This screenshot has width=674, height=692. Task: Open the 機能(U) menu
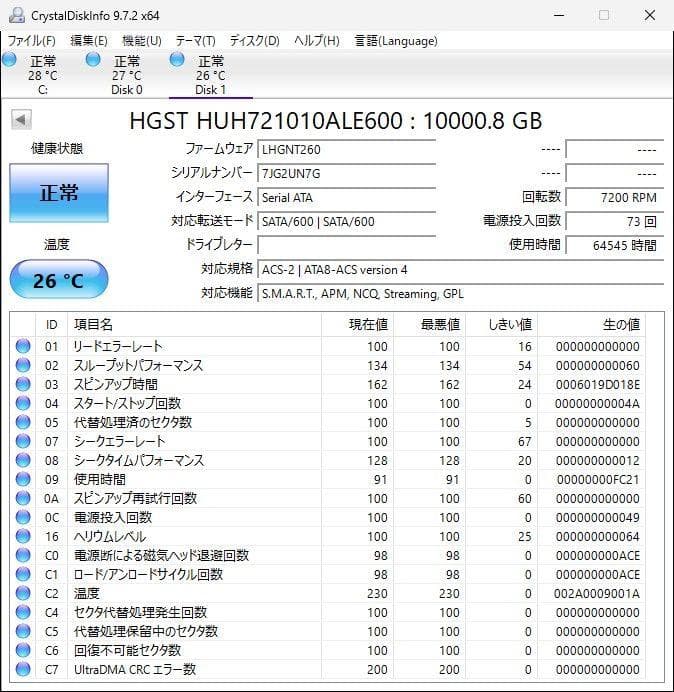(x=142, y=41)
